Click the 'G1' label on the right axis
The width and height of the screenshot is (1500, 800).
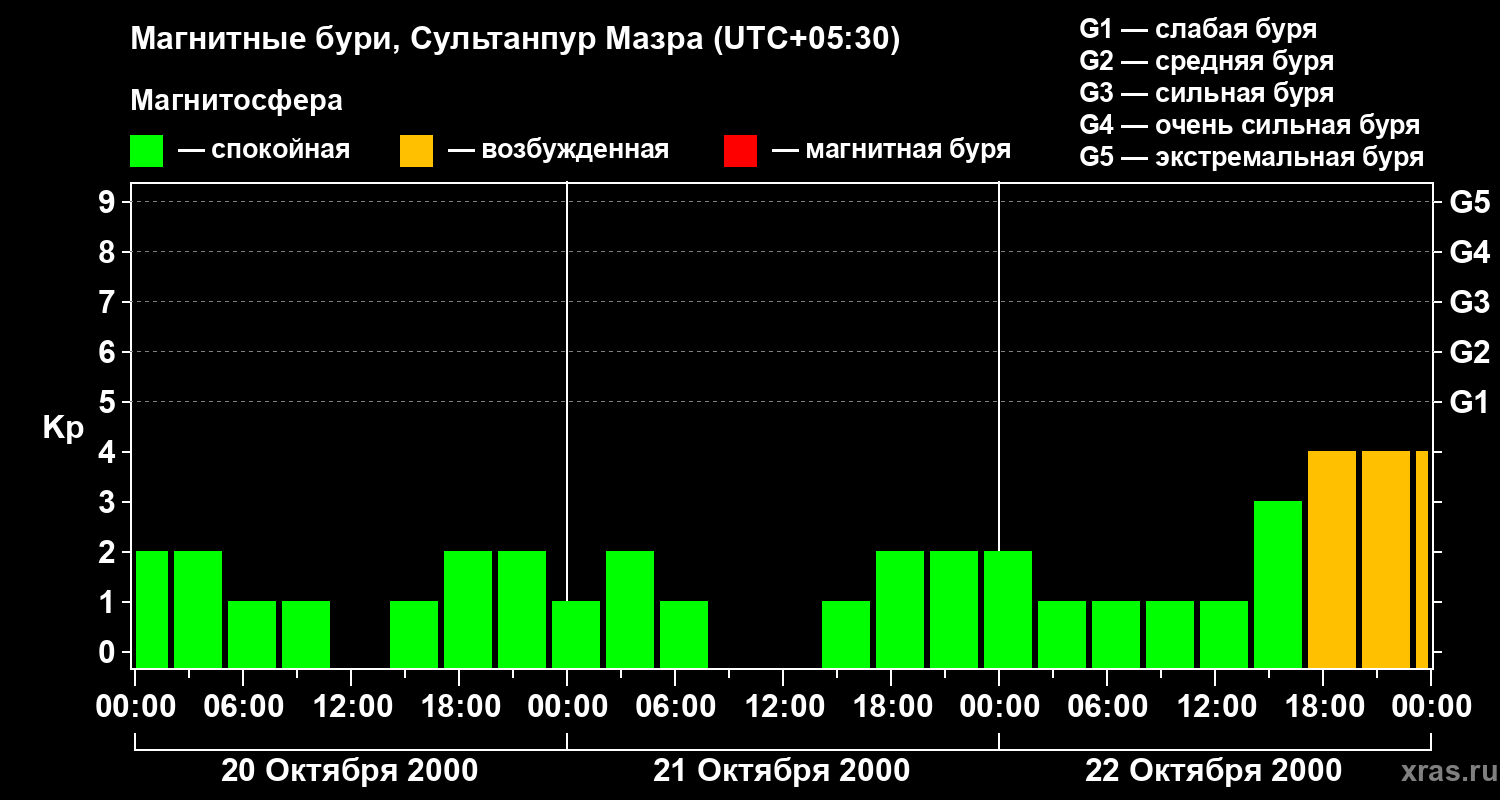click(x=1469, y=403)
